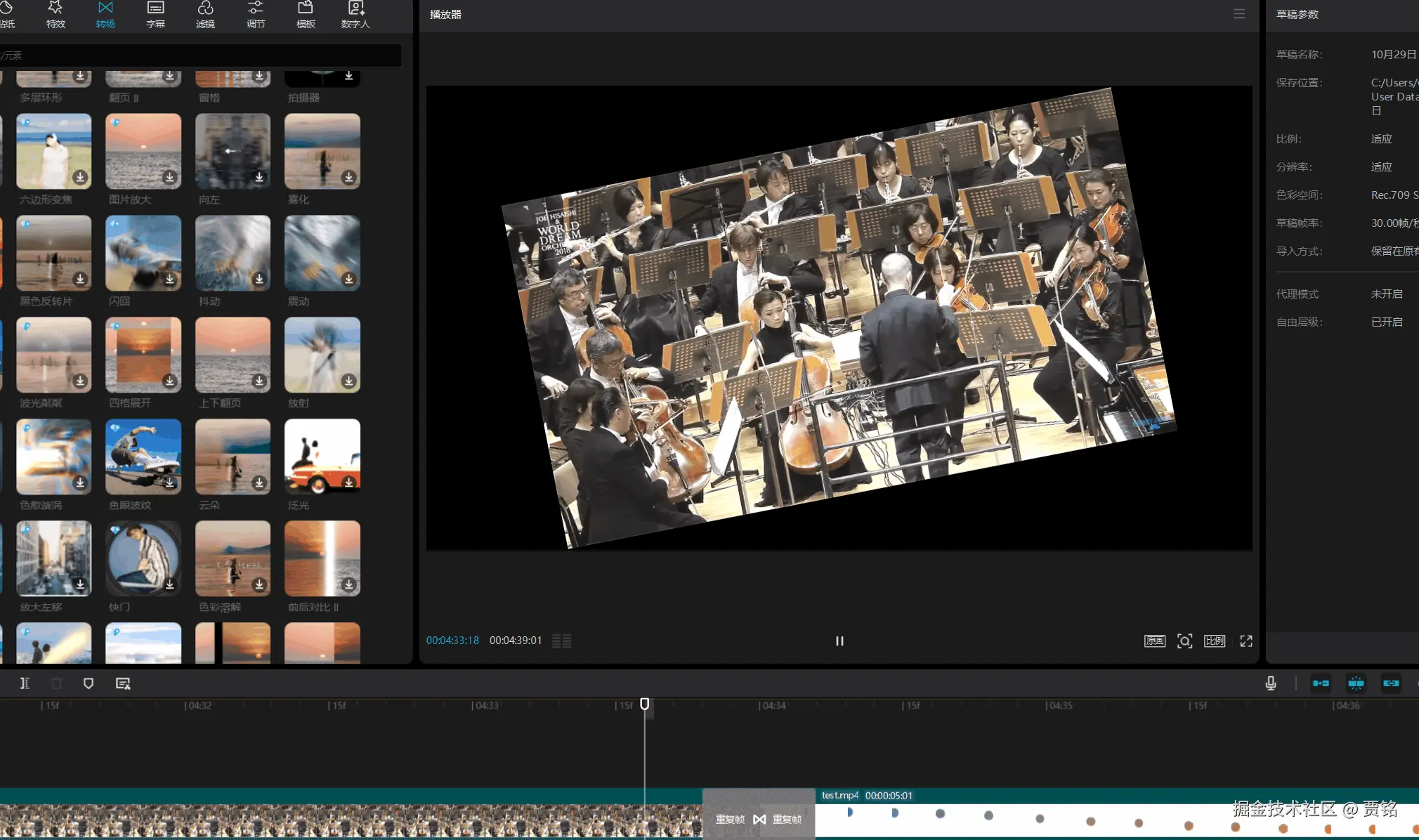Open the 比例 aspect ratio options

1215,641
